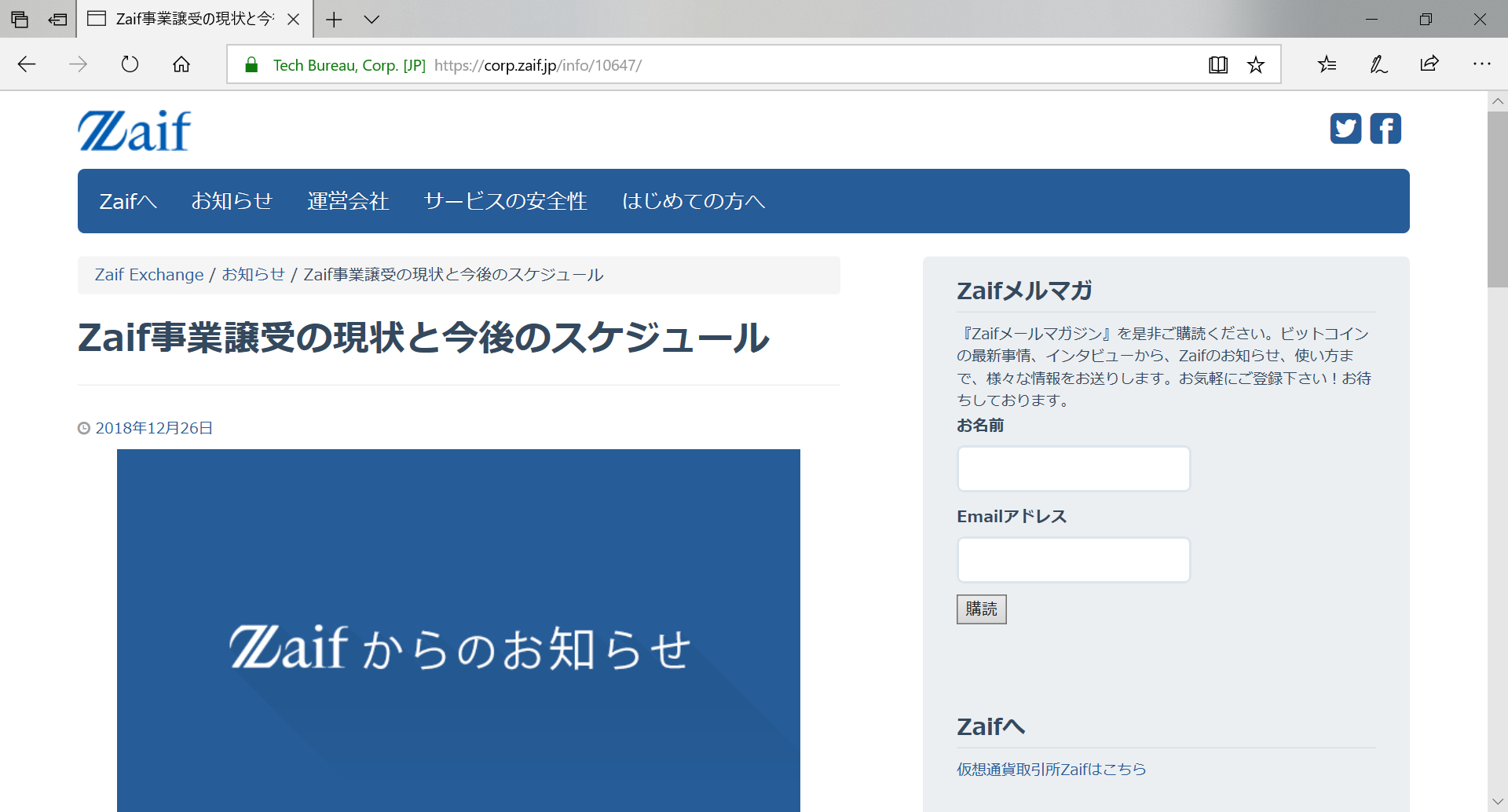1508x812 pixels.
Task: Open tabs you've set aside icon
Action: (x=20, y=19)
